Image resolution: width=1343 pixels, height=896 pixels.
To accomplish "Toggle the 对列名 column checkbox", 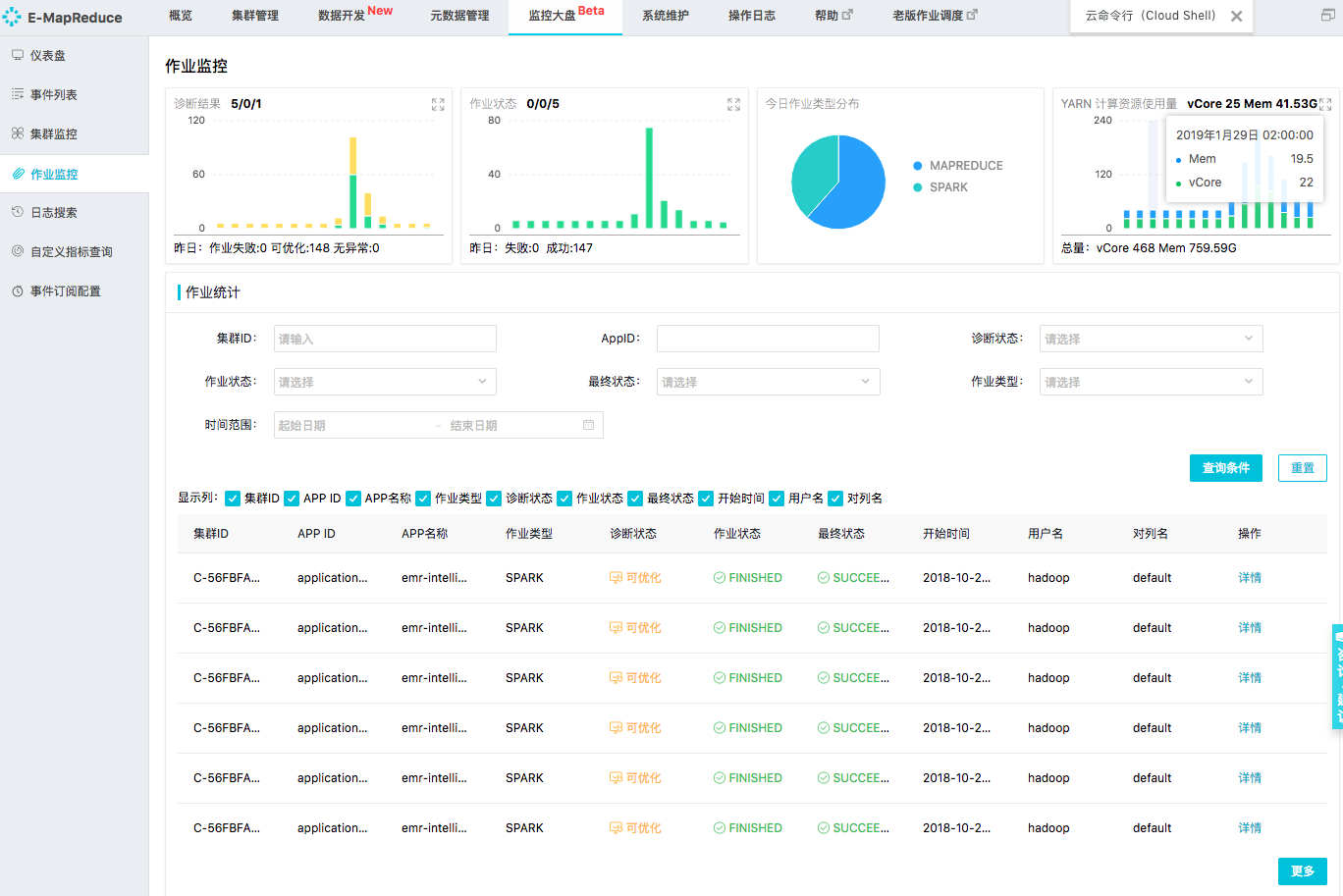I will tap(835, 499).
